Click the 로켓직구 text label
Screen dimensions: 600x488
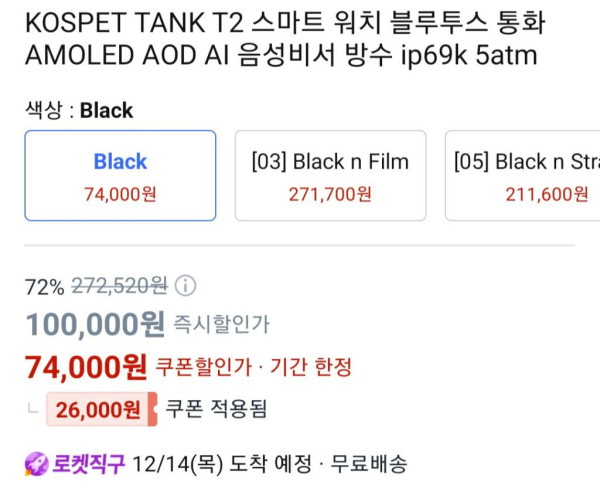pyautogui.click(x=88, y=463)
